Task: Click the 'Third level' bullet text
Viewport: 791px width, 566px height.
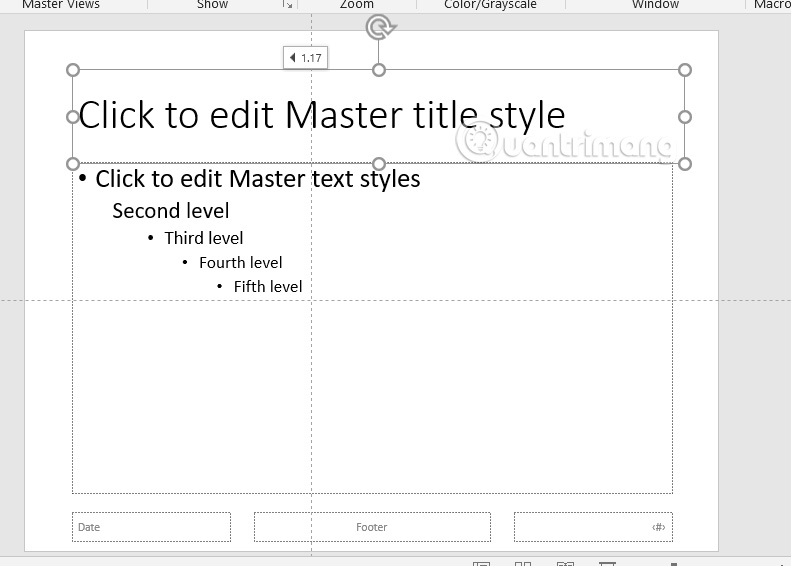Action: pos(204,238)
